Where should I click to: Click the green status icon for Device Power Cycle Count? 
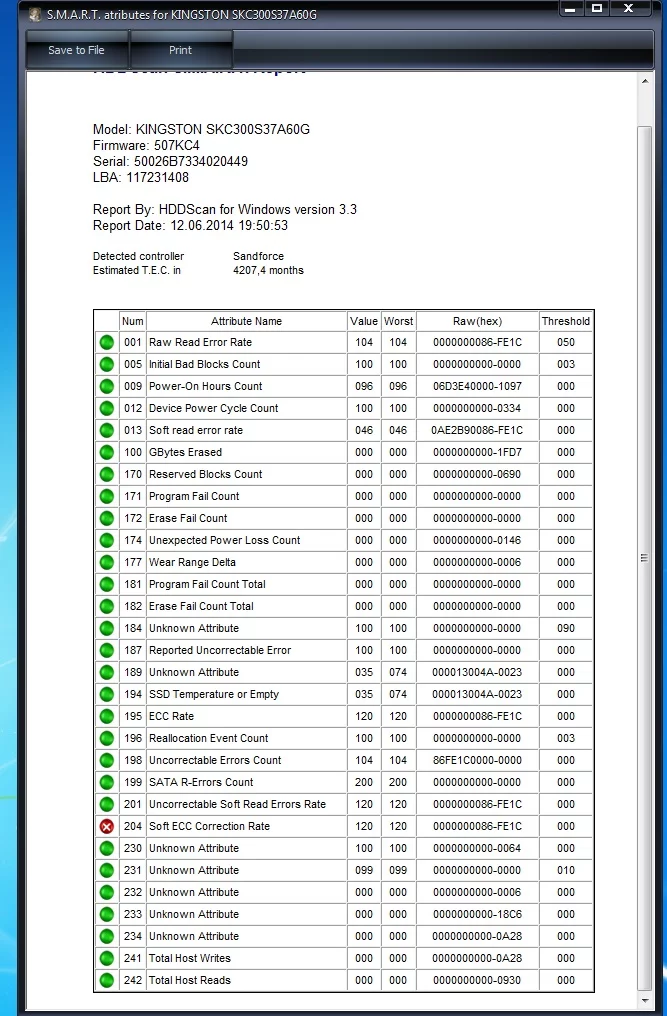(x=107, y=408)
